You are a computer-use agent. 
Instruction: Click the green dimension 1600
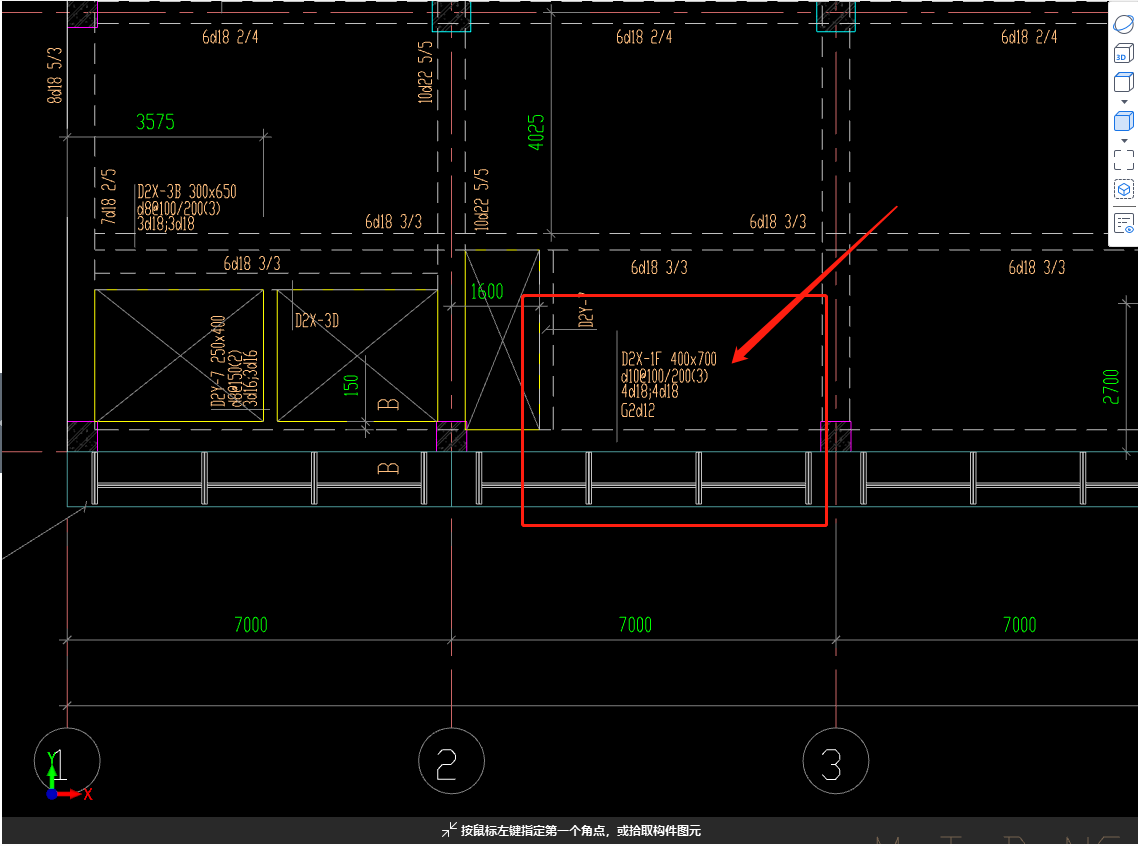[x=486, y=292]
